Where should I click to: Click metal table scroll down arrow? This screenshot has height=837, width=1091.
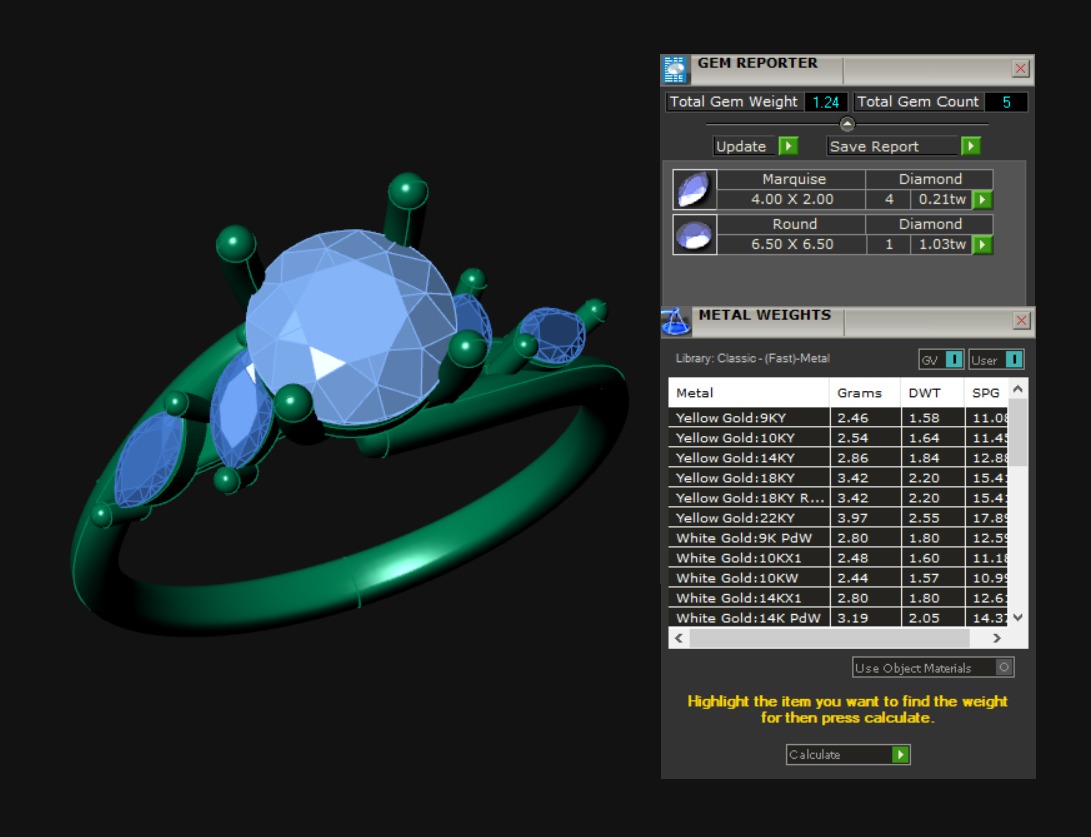[1017, 617]
